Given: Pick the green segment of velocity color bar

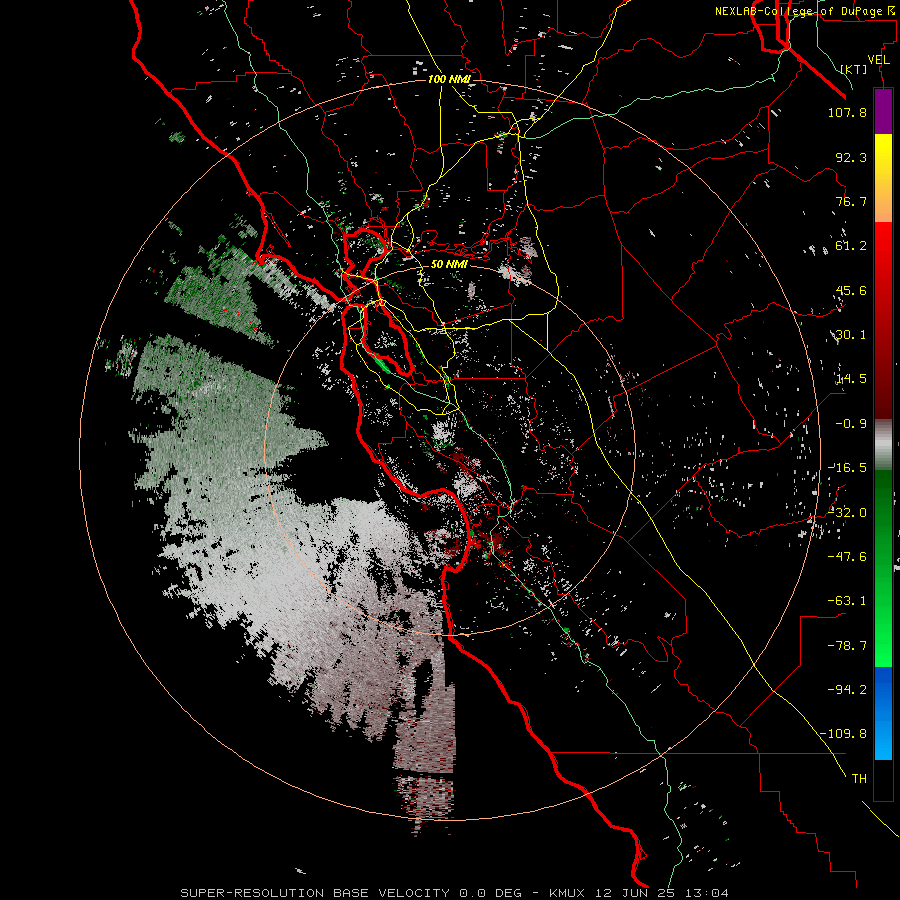Looking at the screenshot, I should pos(883,568).
